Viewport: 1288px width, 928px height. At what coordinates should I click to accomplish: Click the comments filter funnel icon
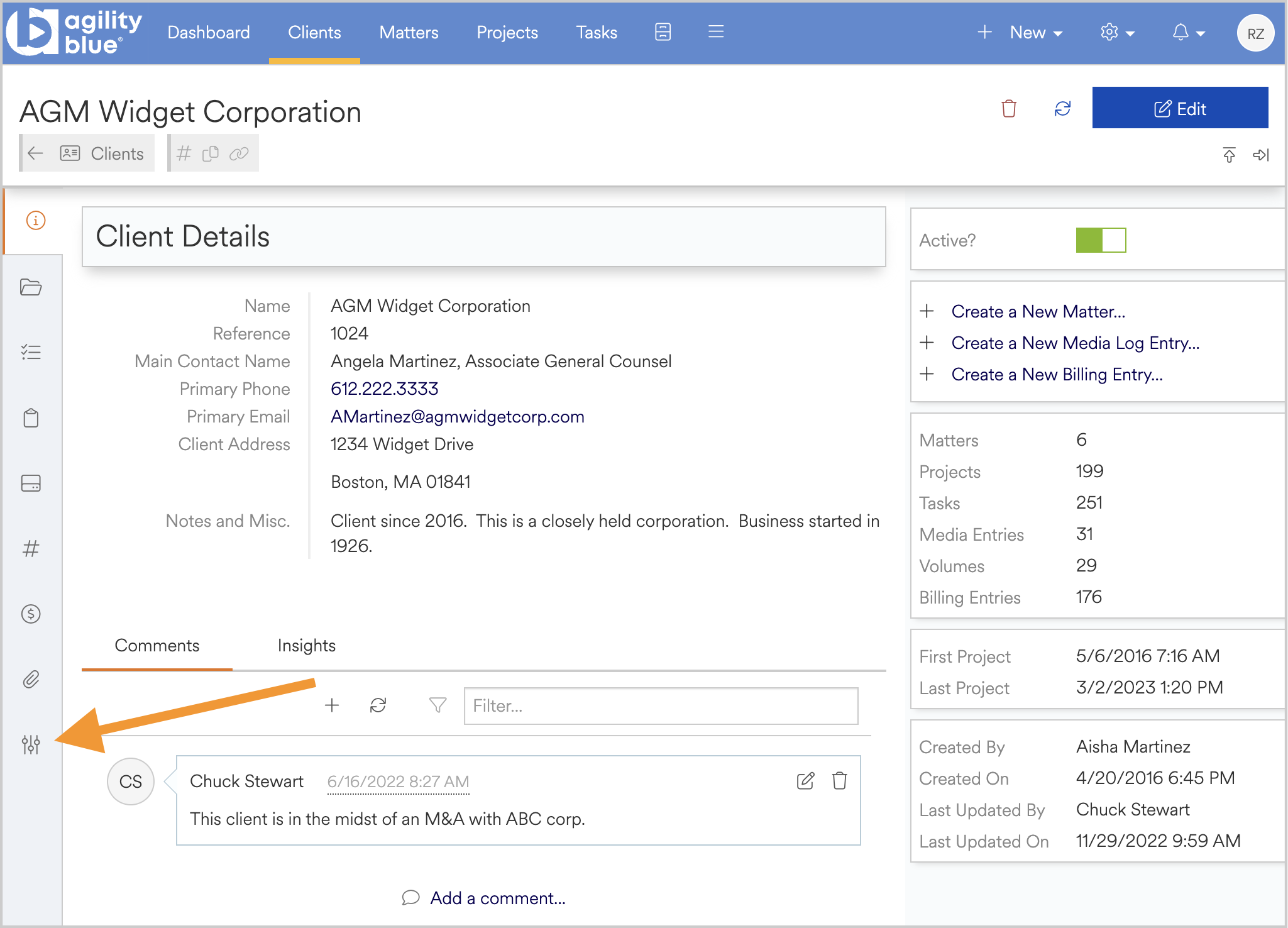coord(438,705)
